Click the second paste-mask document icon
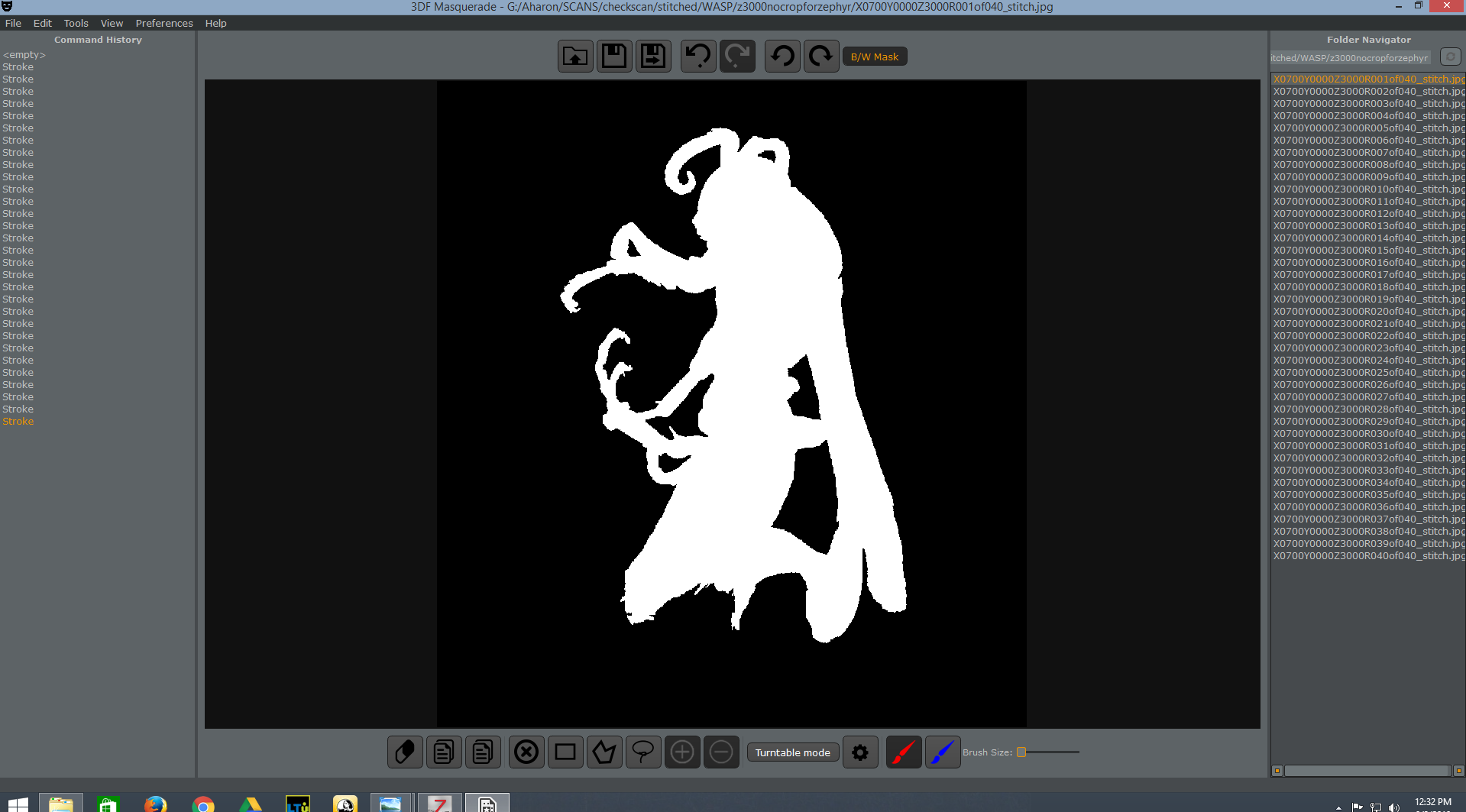The width and height of the screenshot is (1466, 812). [483, 752]
